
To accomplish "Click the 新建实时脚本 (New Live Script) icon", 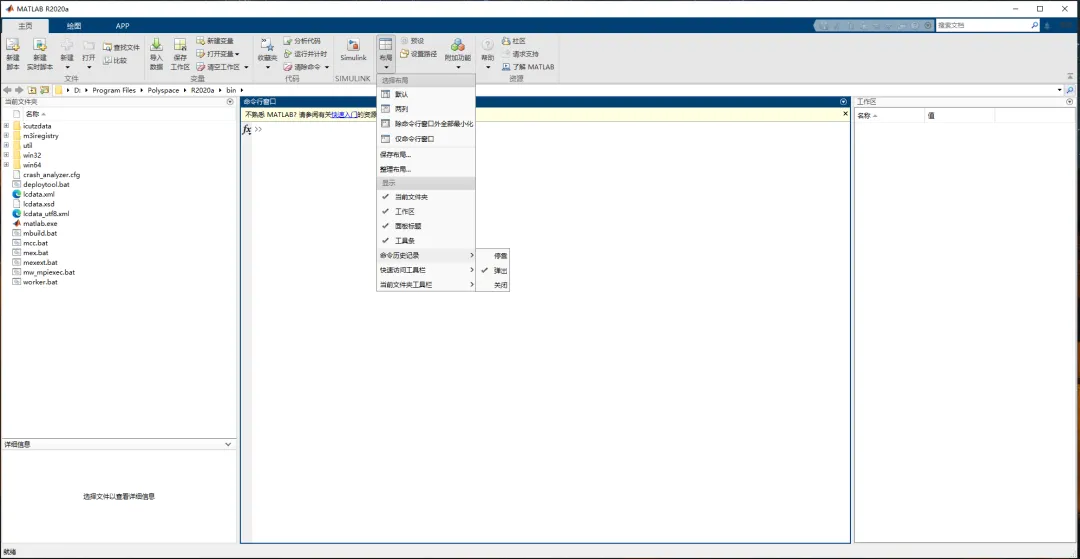I will (x=39, y=45).
